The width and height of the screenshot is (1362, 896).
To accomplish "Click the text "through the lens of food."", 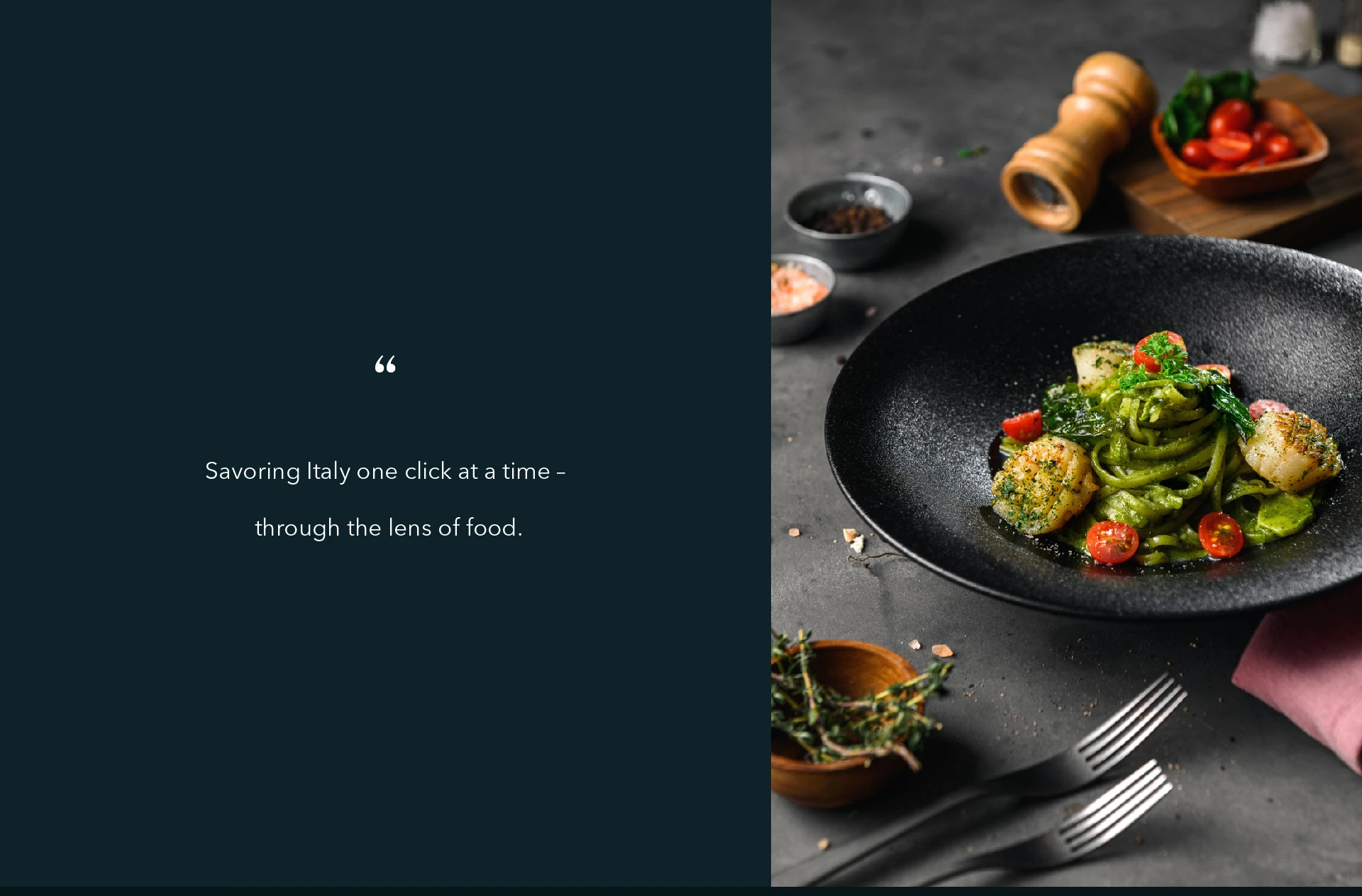I will coord(389,528).
